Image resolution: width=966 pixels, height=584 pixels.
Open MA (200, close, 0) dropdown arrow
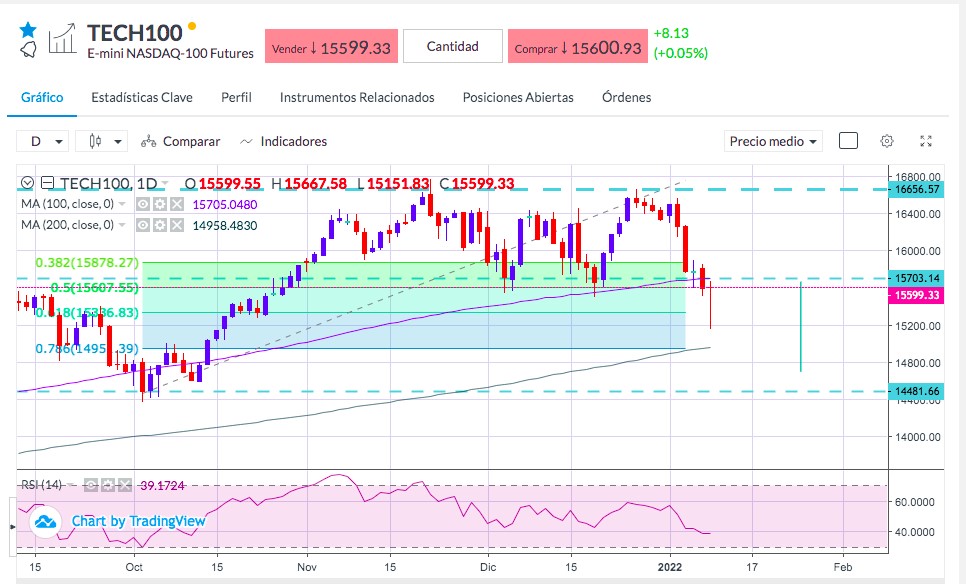coord(122,225)
